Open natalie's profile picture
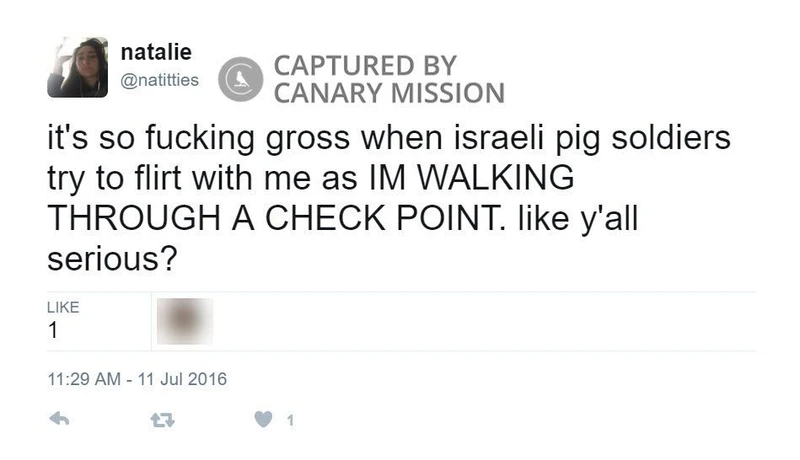 (77, 68)
